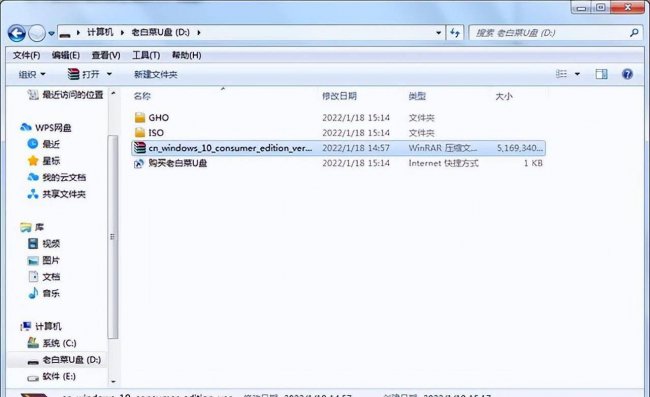Close the Explorer window
This screenshot has width=650, height=397.
point(627,7)
